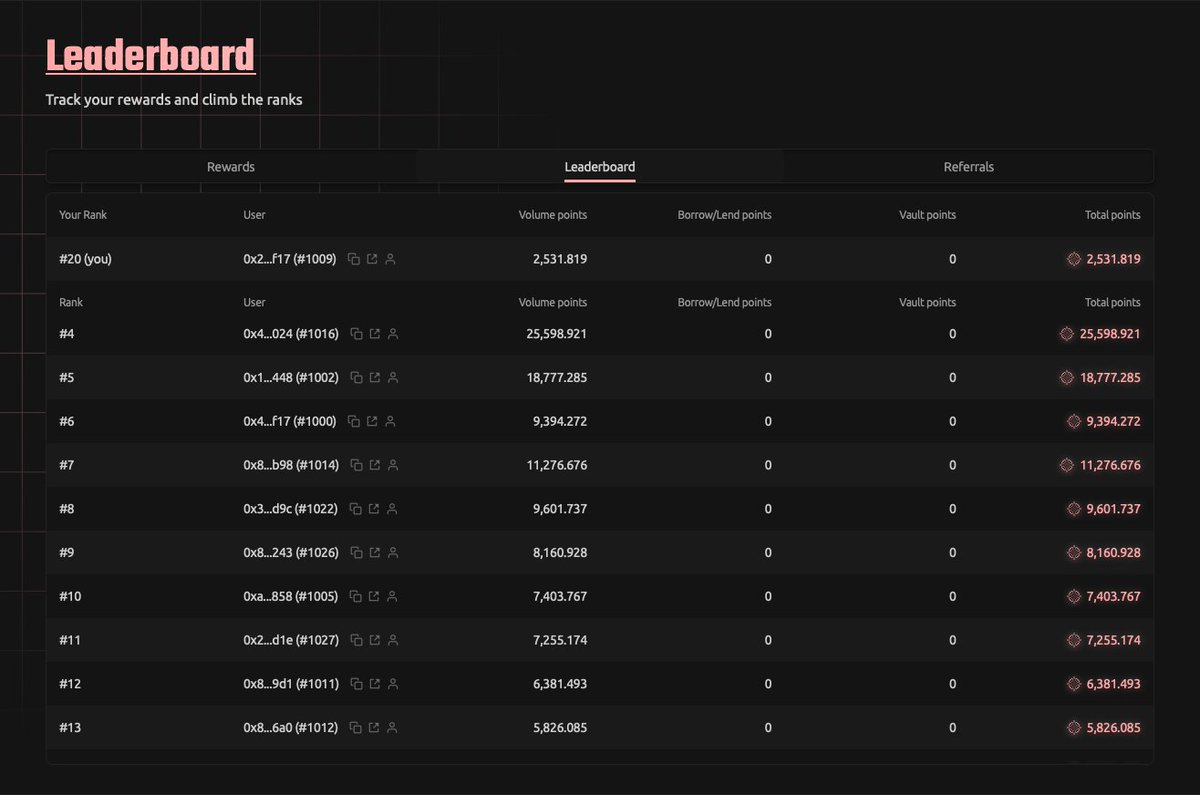This screenshot has width=1200, height=795.
Task: Click volume points value 18,777.285
Action: [x=557, y=378]
